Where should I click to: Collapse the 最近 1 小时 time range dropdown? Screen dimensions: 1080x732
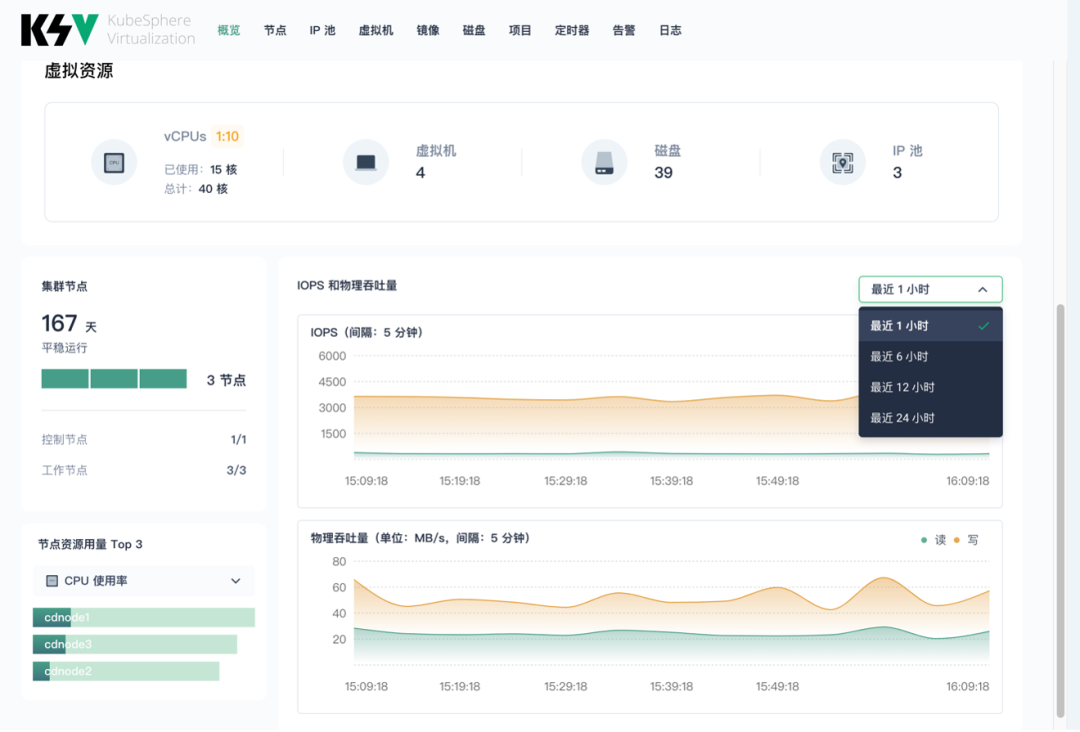coord(930,289)
